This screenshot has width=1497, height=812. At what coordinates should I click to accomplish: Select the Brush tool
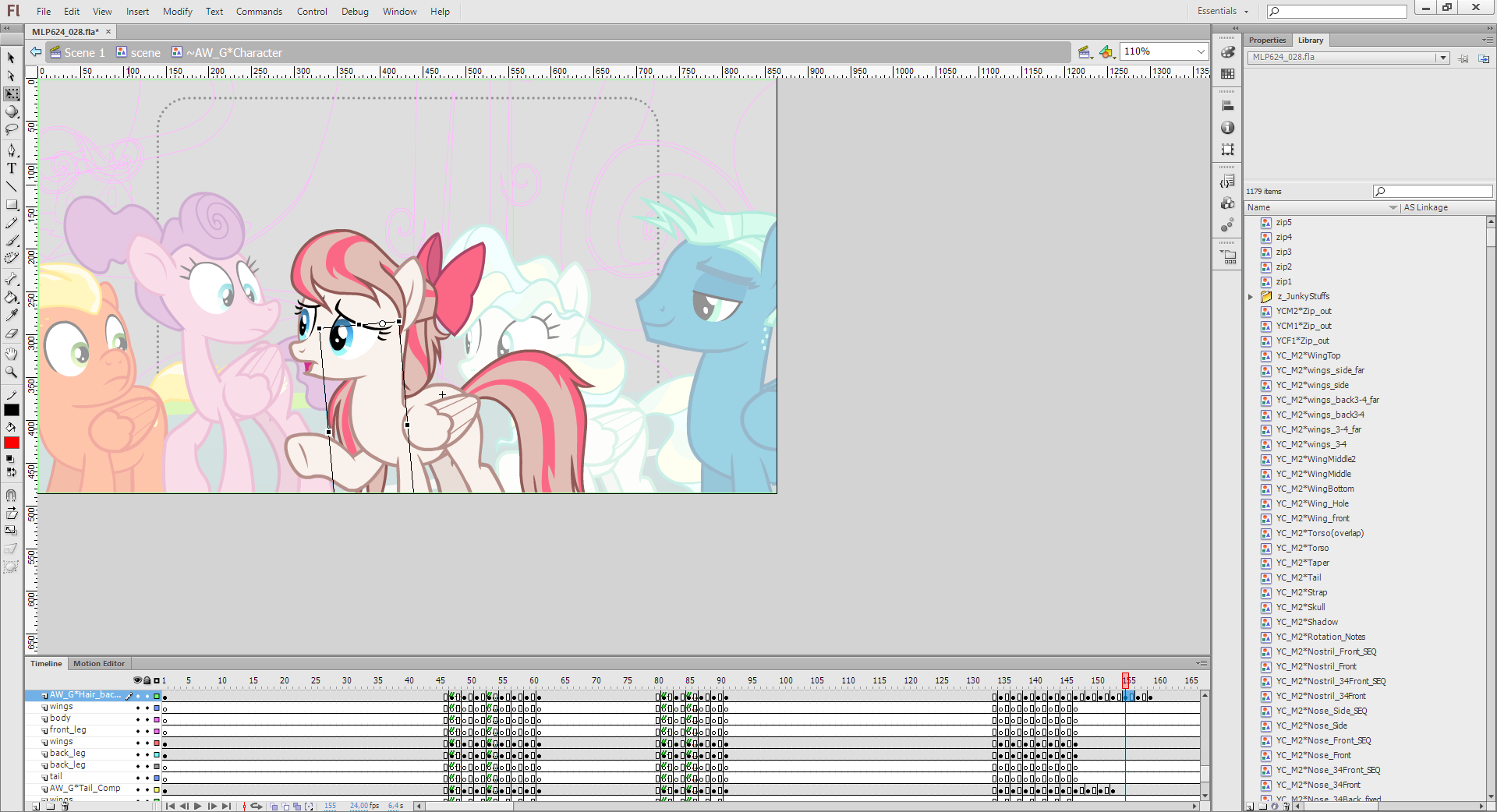pyautogui.click(x=11, y=241)
